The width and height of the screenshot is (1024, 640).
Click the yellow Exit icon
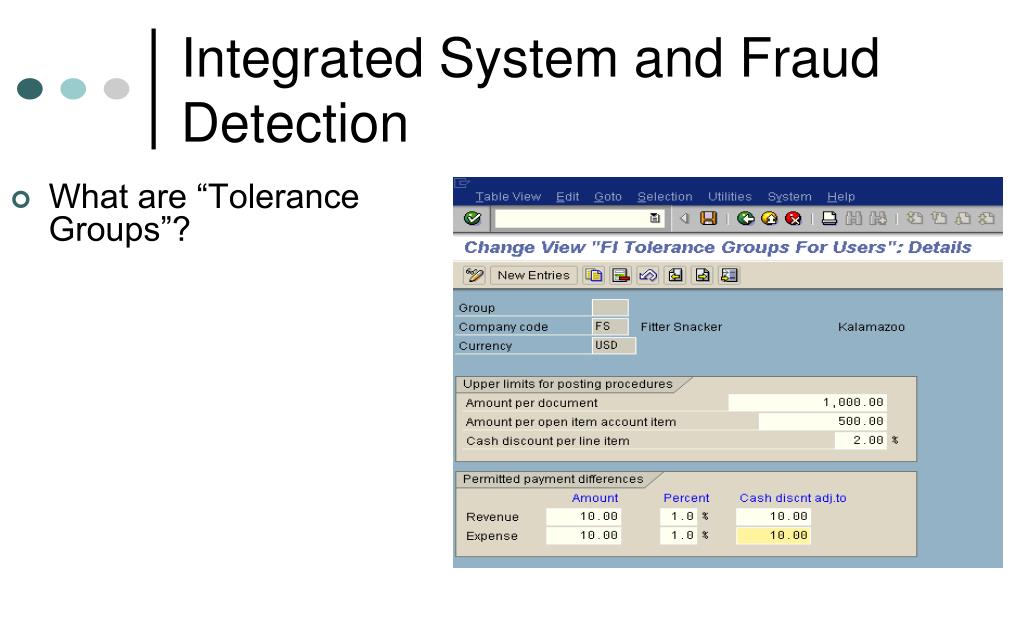pyautogui.click(x=769, y=218)
